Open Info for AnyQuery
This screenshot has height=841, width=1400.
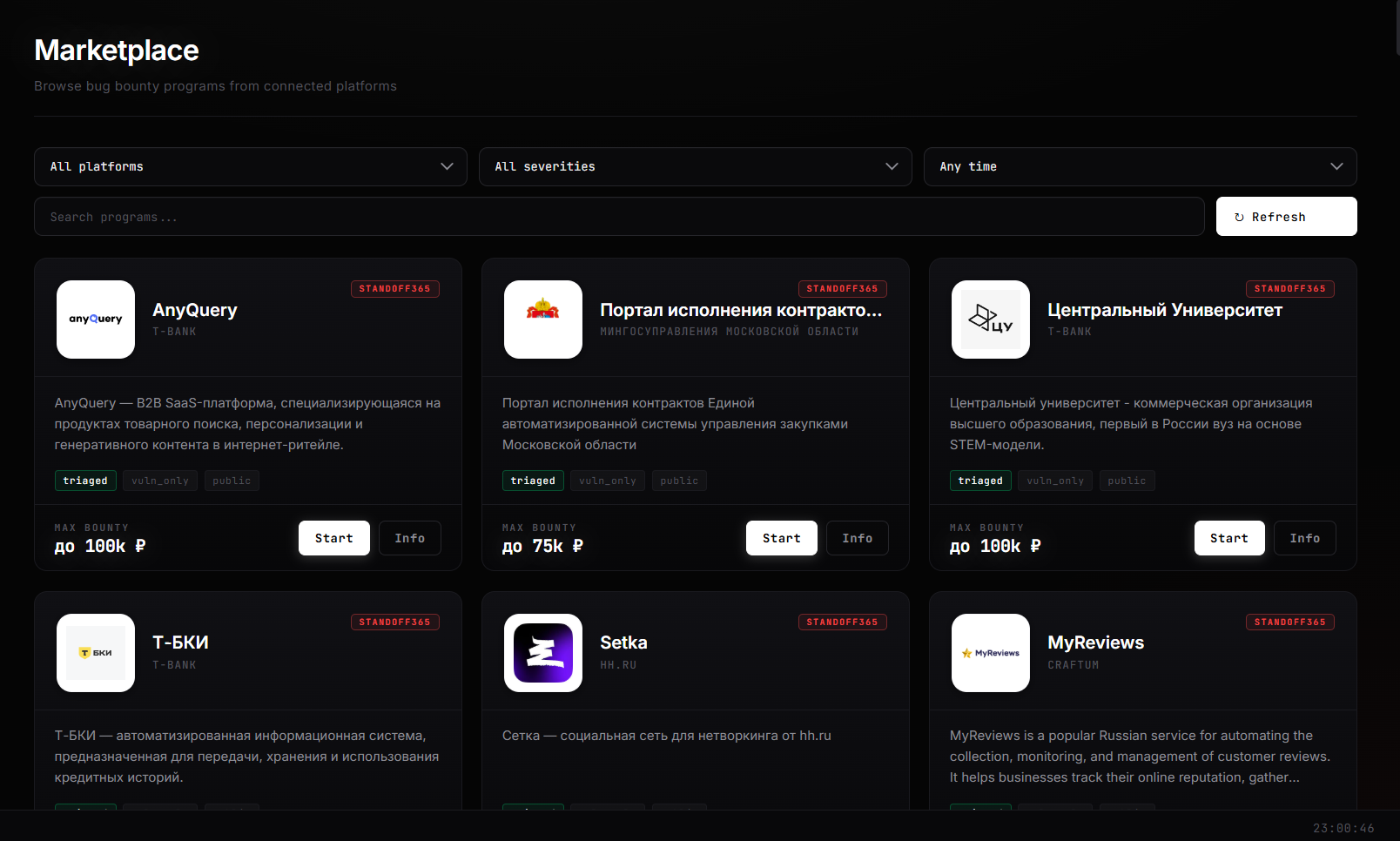click(x=410, y=538)
